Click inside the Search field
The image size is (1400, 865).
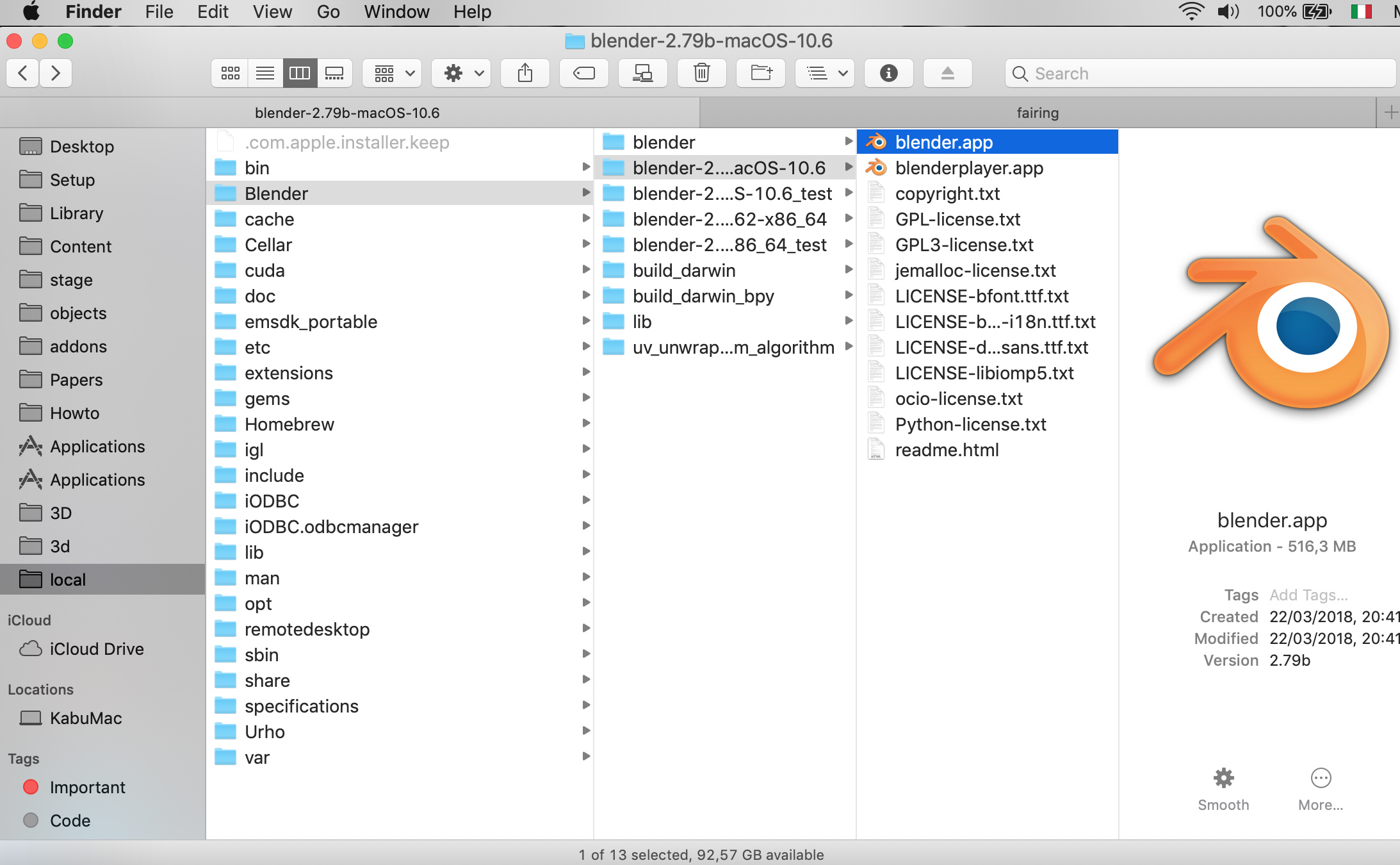pyautogui.click(x=1199, y=73)
